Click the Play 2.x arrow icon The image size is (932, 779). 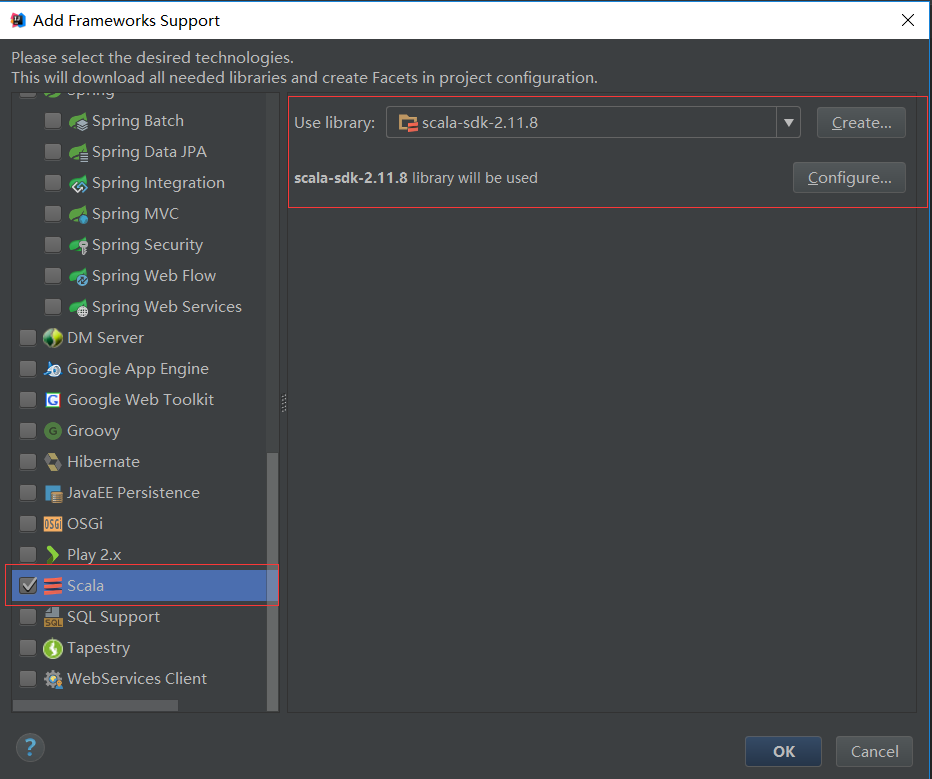(53, 554)
